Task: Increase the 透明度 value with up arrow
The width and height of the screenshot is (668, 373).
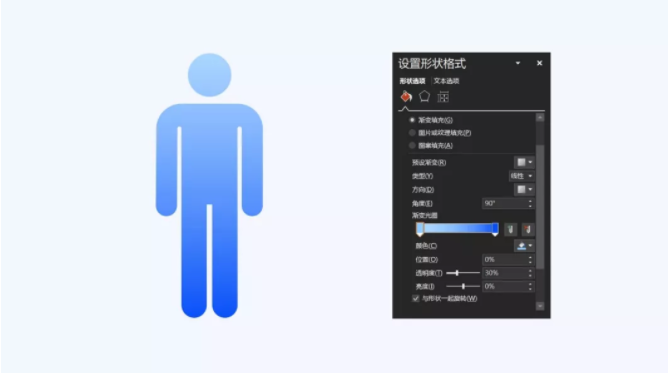Action: click(530, 271)
